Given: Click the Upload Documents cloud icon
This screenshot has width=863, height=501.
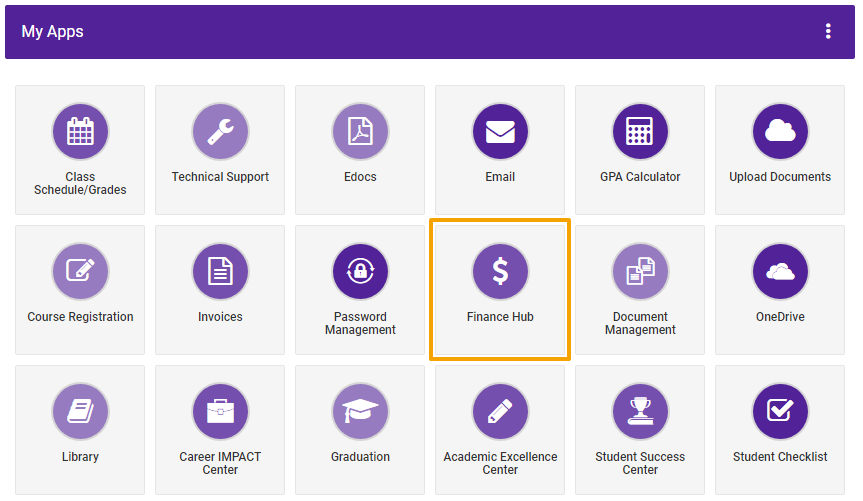Looking at the screenshot, I should [x=780, y=132].
